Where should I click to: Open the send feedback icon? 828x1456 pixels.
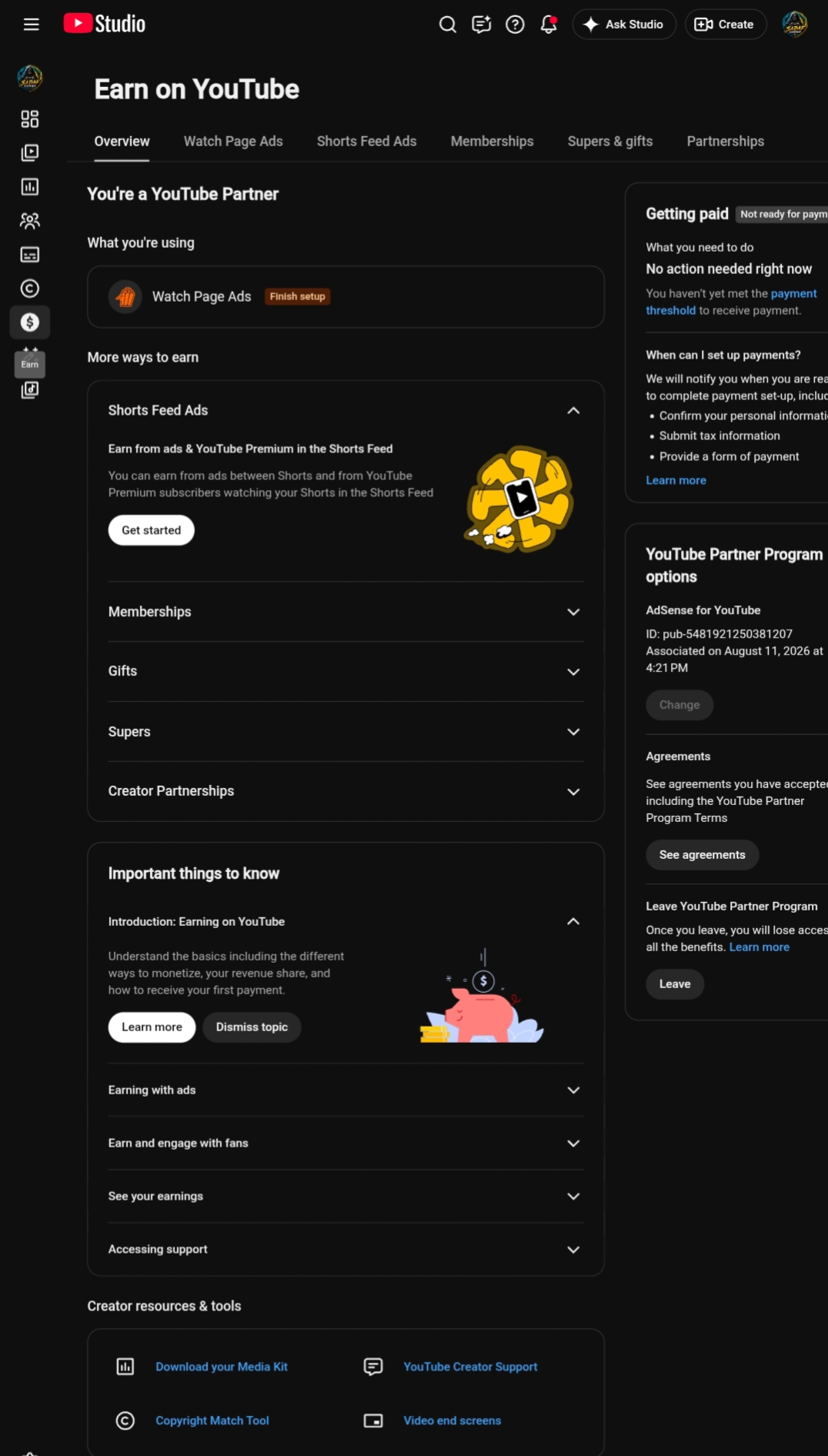pyautogui.click(x=482, y=25)
